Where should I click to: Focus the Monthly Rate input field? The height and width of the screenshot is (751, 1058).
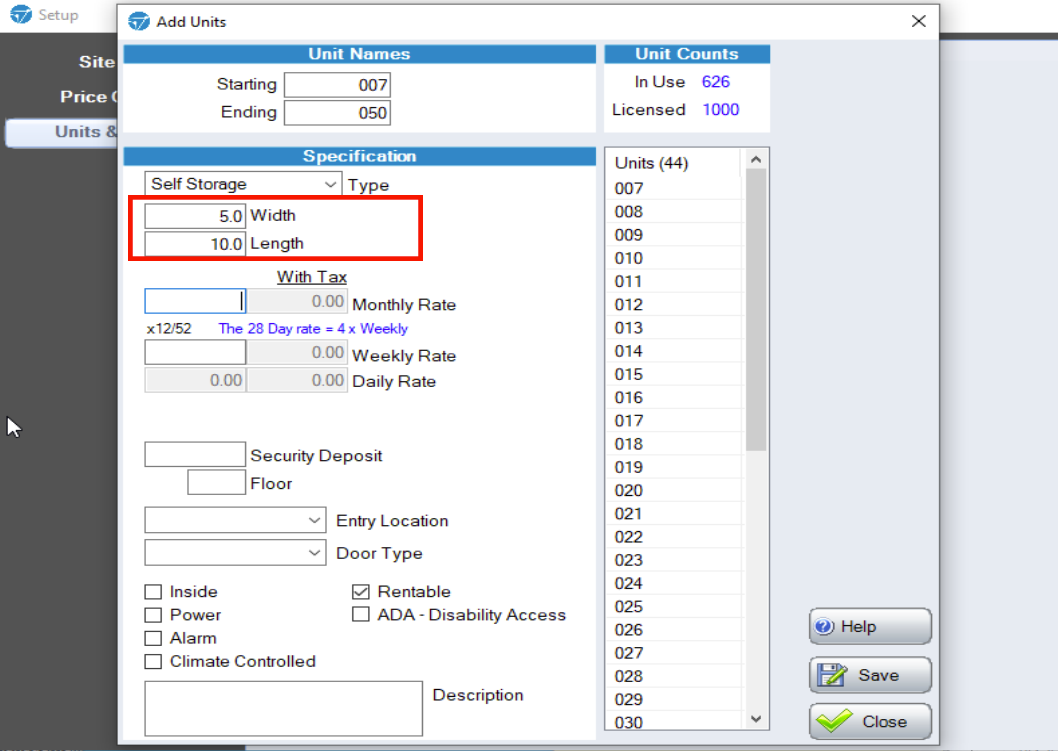pos(195,301)
